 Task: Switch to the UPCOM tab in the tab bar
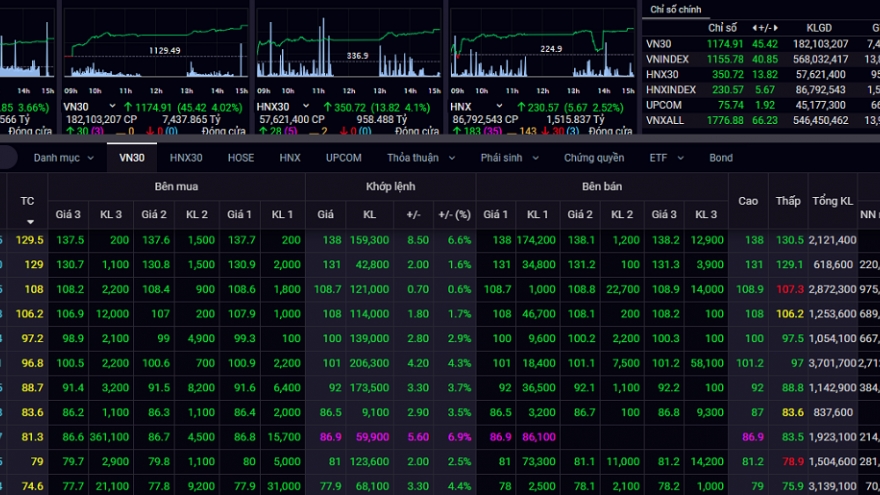click(343, 158)
